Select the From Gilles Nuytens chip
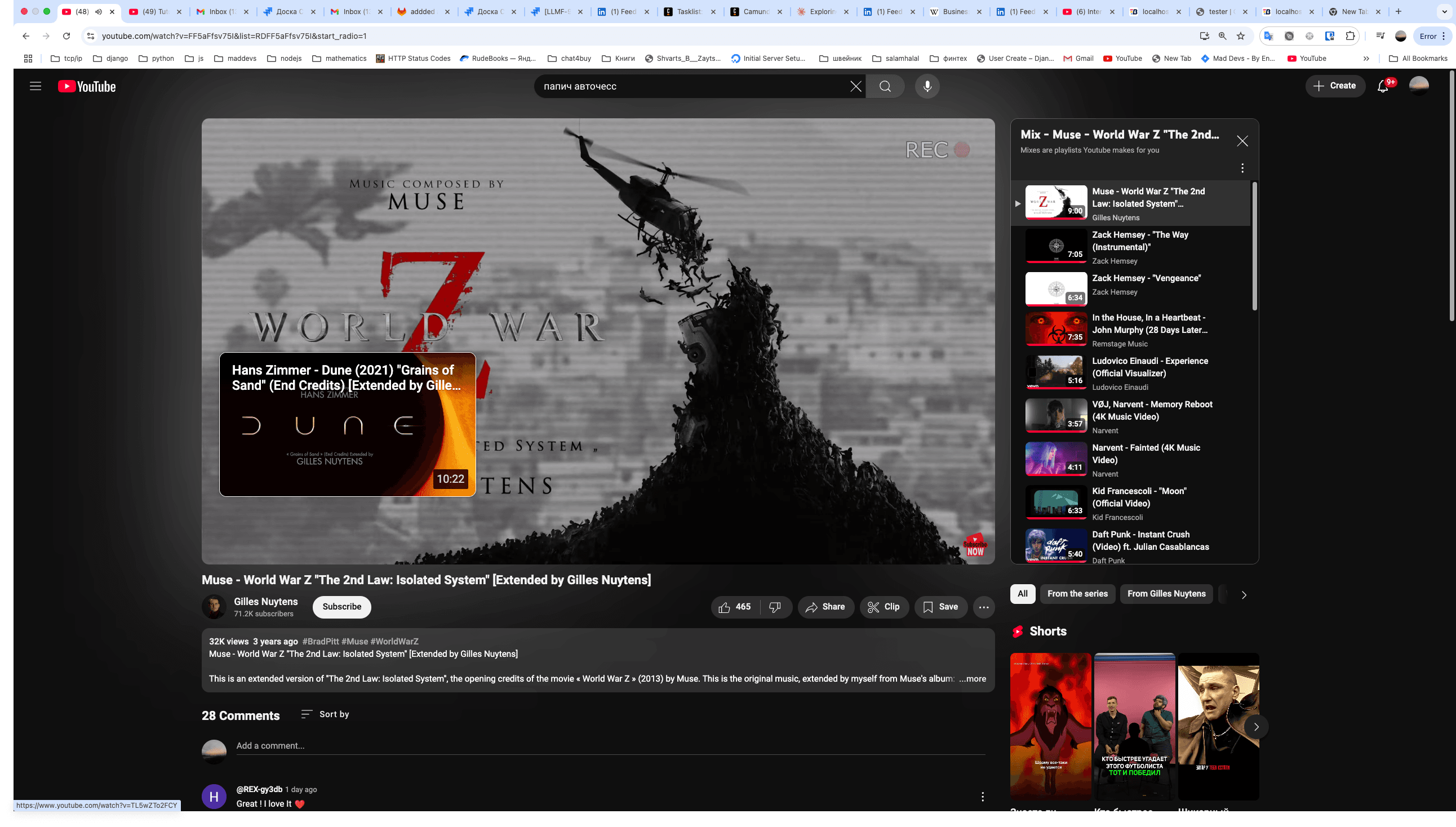Viewport: 1456px width, 827px height. pos(1166,594)
